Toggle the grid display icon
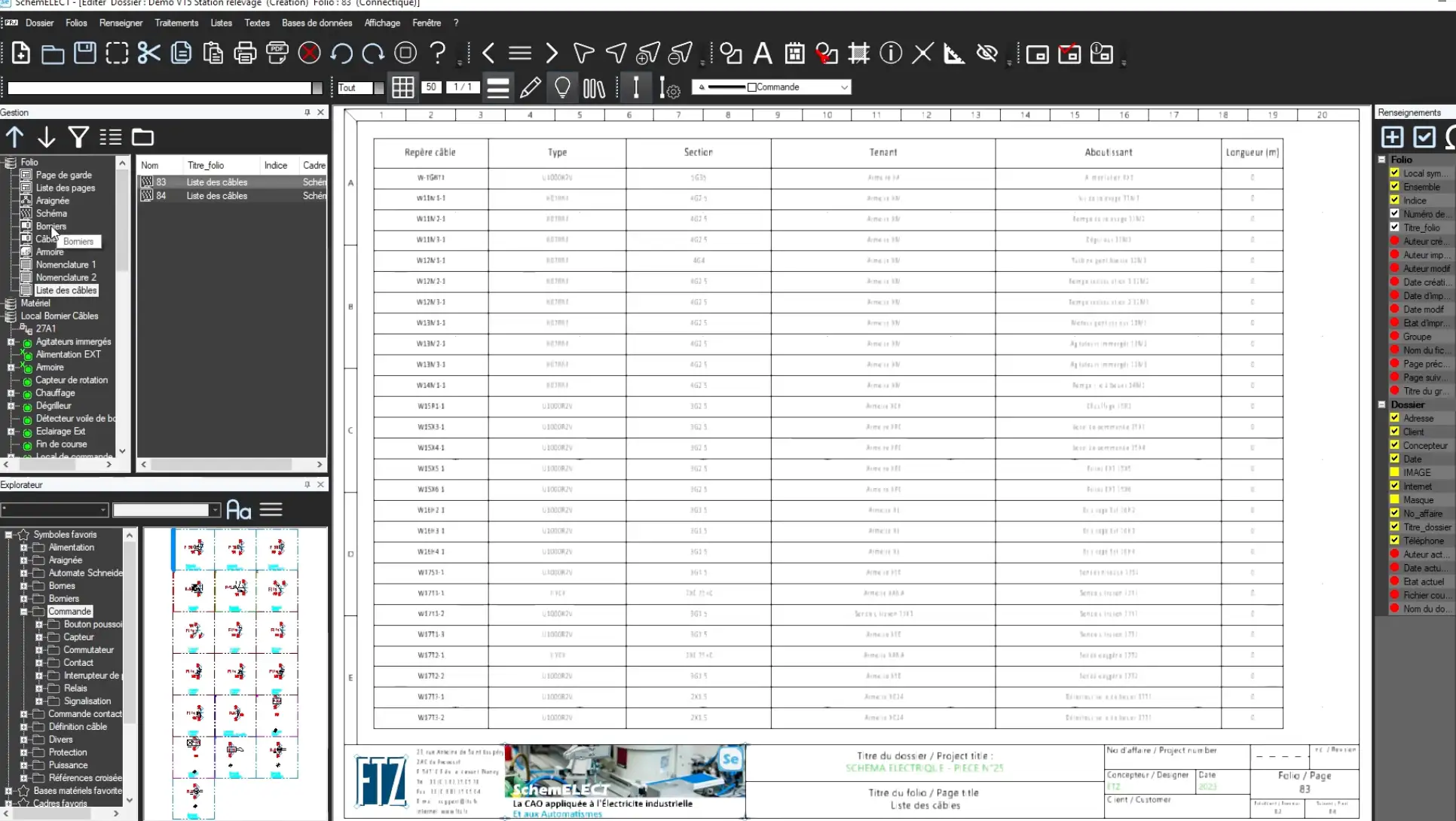This screenshot has width=1456, height=821. tap(402, 87)
